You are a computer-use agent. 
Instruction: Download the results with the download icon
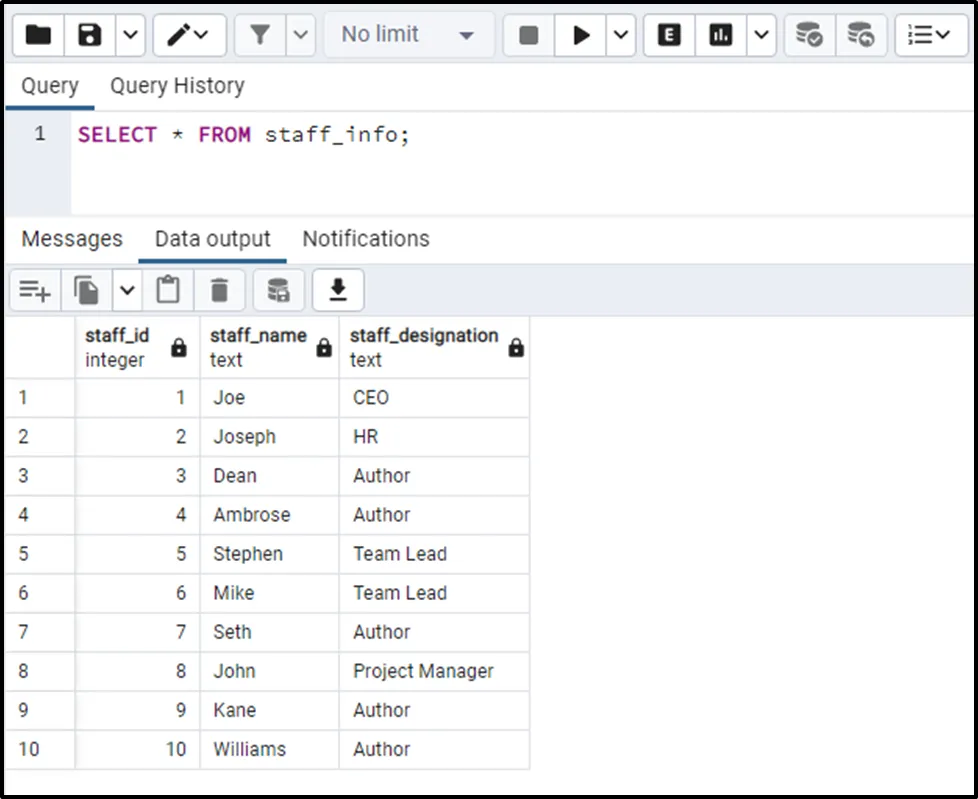coord(338,291)
